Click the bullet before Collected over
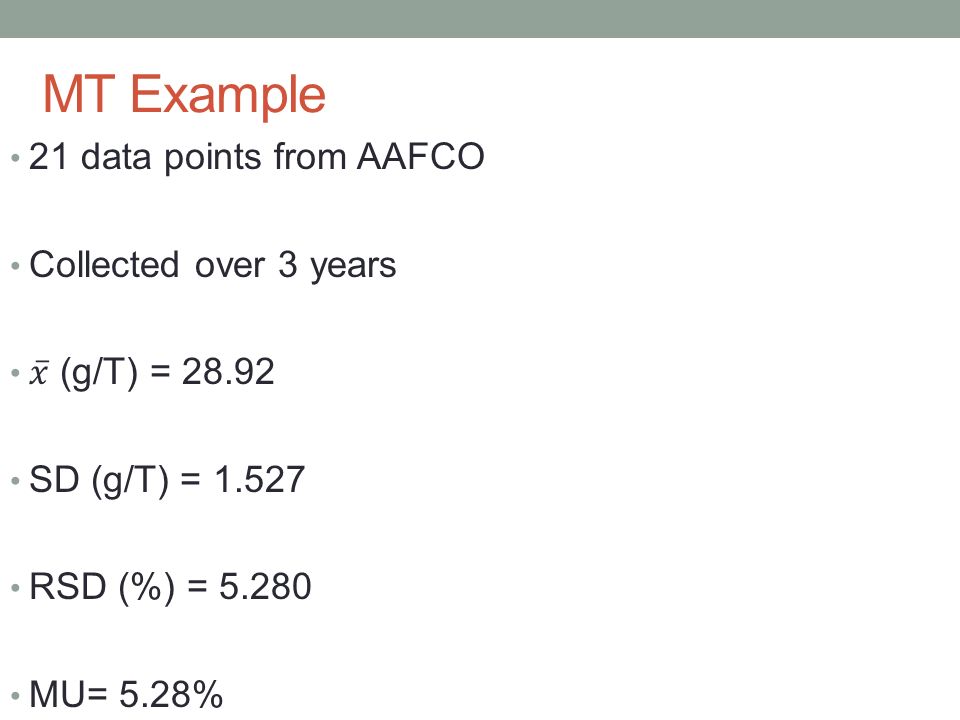The height and width of the screenshot is (720, 960). tap(15, 266)
